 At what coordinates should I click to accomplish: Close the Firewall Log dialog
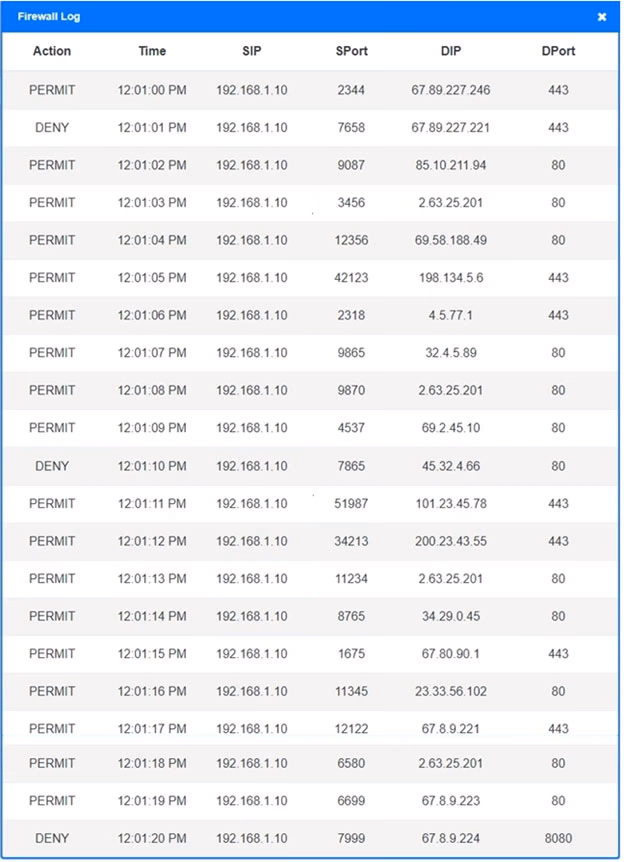point(601,17)
